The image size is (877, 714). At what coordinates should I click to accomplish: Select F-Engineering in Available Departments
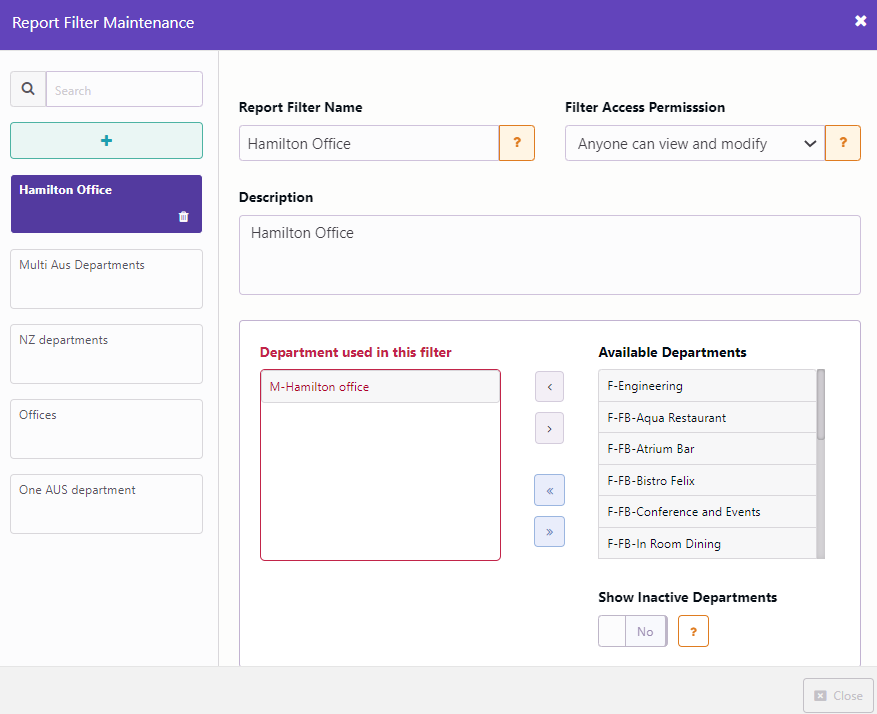(x=707, y=386)
